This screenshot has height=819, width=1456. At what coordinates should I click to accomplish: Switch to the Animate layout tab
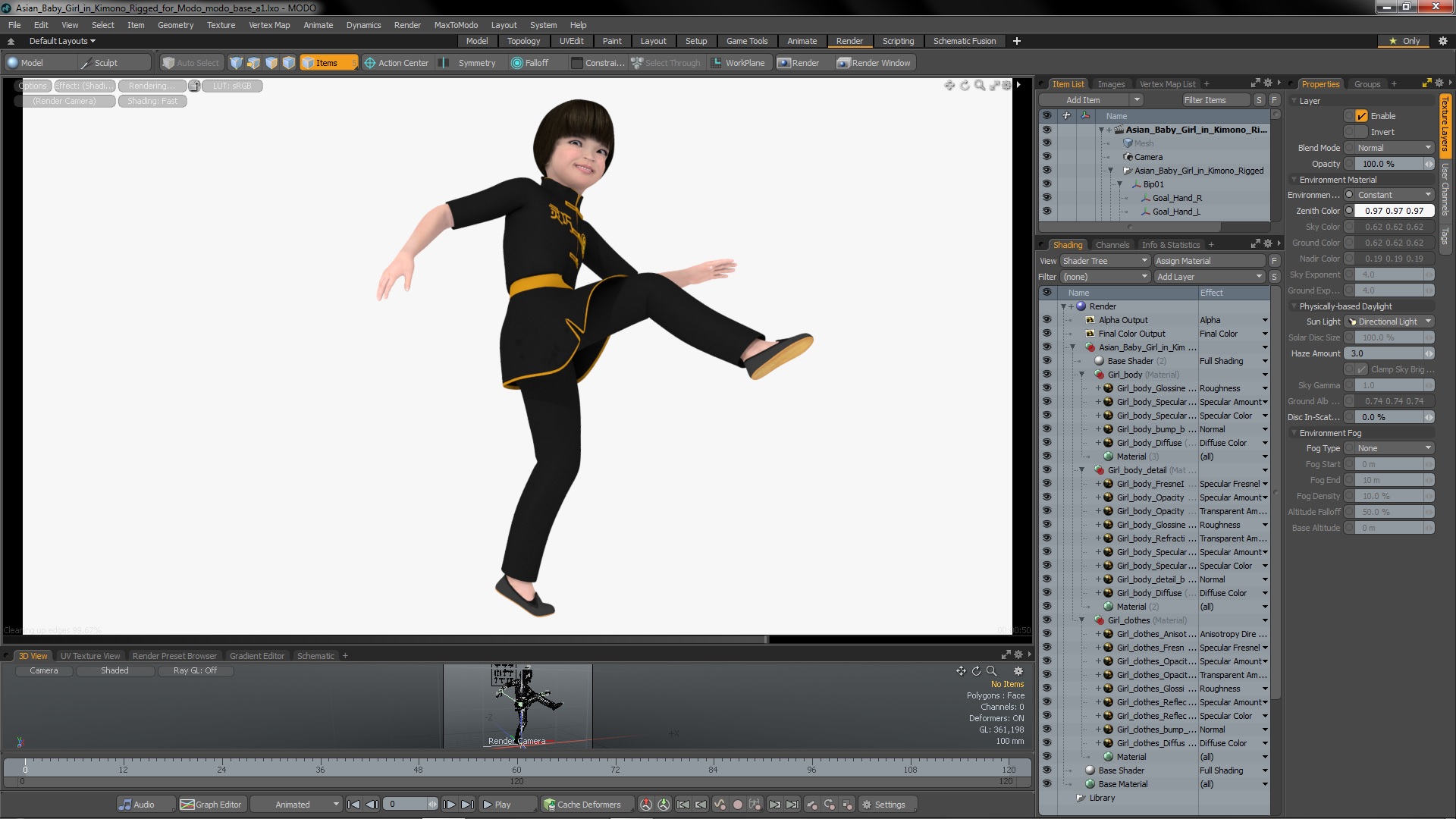point(802,41)
